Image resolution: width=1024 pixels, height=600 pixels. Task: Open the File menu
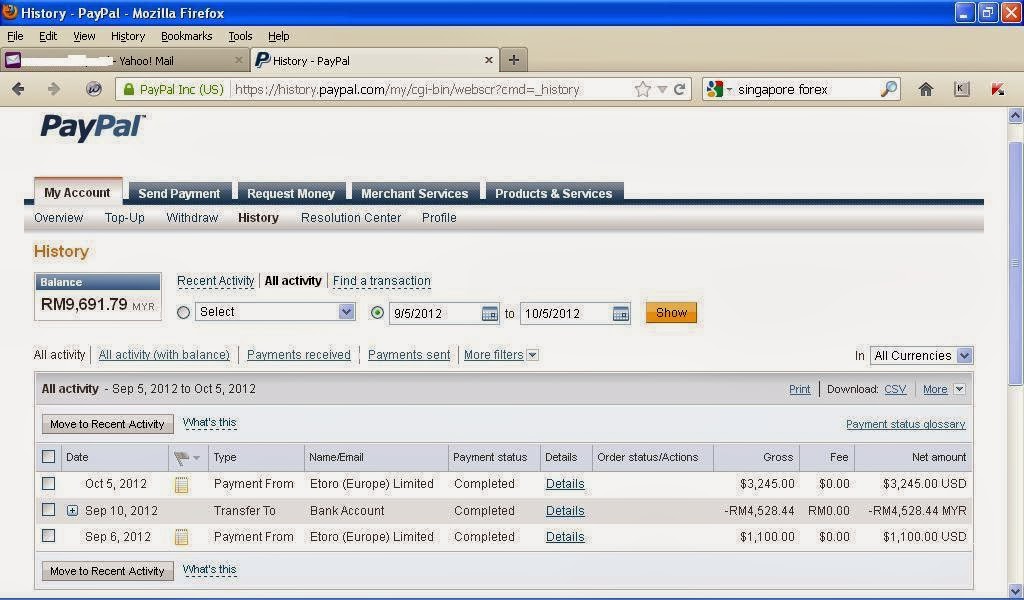[x=15, y=36]
